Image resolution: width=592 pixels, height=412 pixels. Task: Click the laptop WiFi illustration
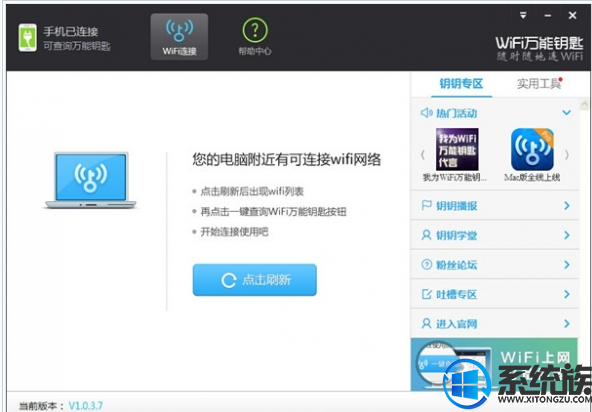pos(91,180)
